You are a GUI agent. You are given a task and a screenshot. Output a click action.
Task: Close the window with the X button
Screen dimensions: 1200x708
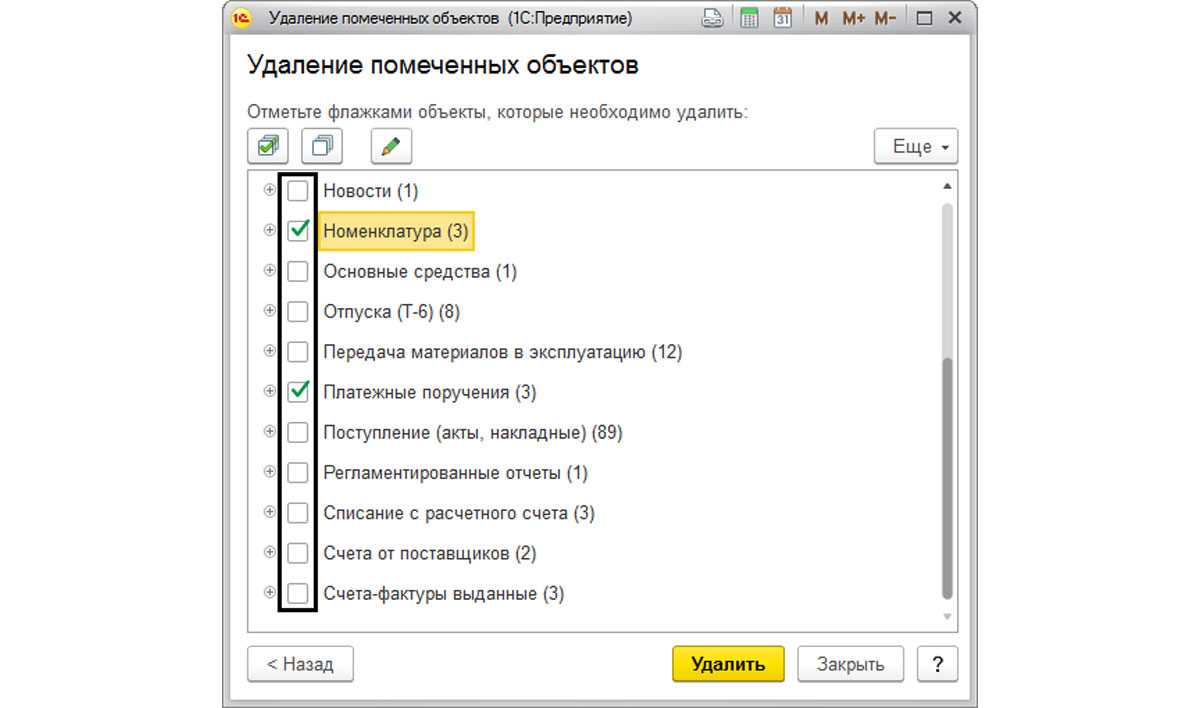(955, 18)
